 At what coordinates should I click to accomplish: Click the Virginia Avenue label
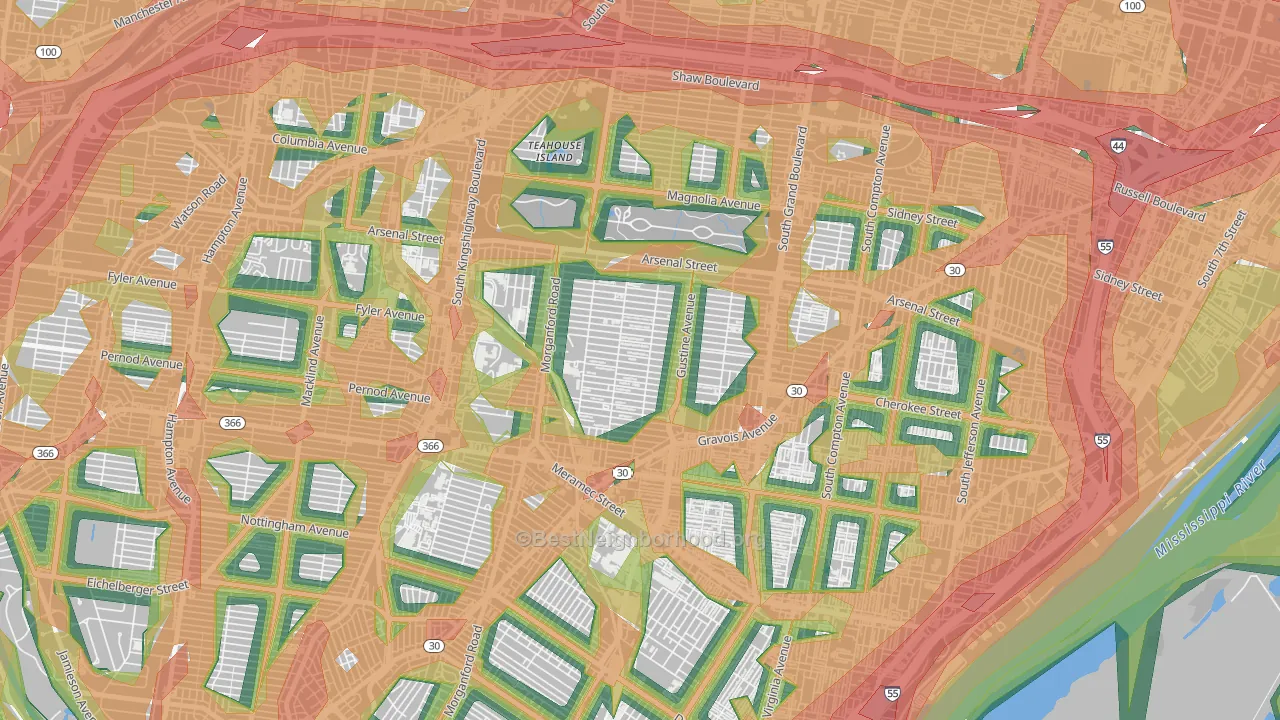[x=779, y=677]
